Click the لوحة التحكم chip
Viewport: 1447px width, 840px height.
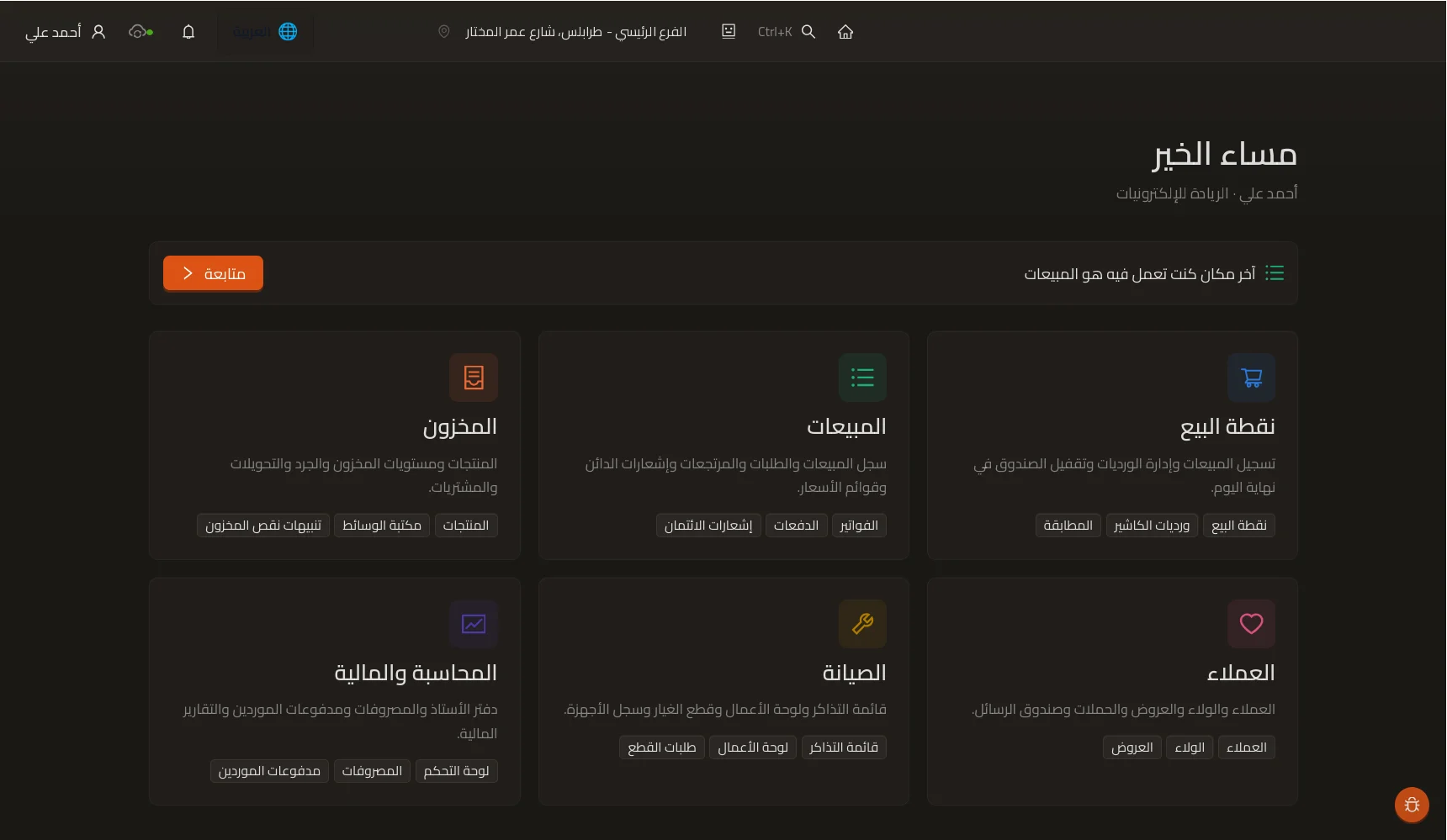[456, 771]
